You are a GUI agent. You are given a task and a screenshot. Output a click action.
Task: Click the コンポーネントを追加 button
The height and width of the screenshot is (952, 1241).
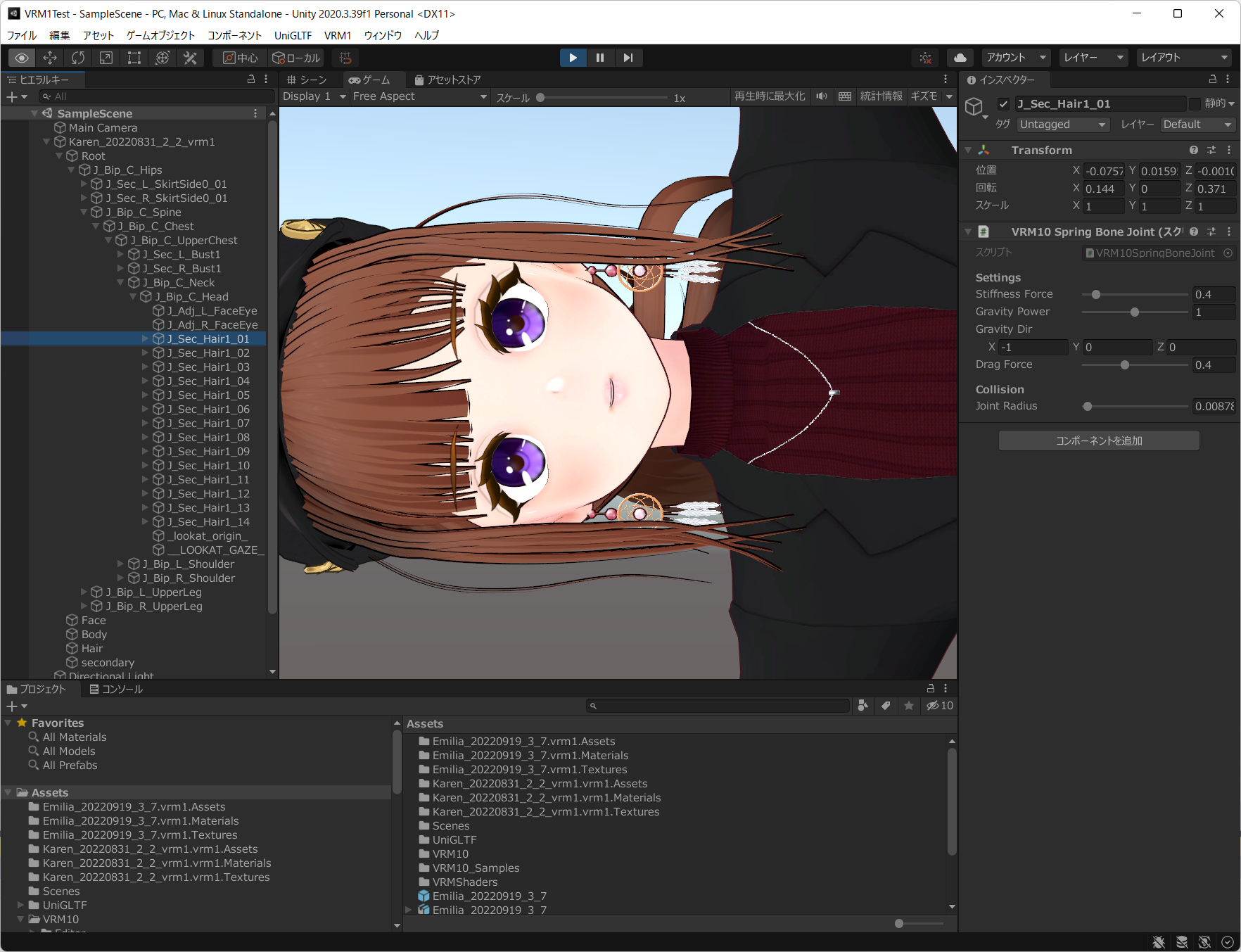(x=1098, y=440)
